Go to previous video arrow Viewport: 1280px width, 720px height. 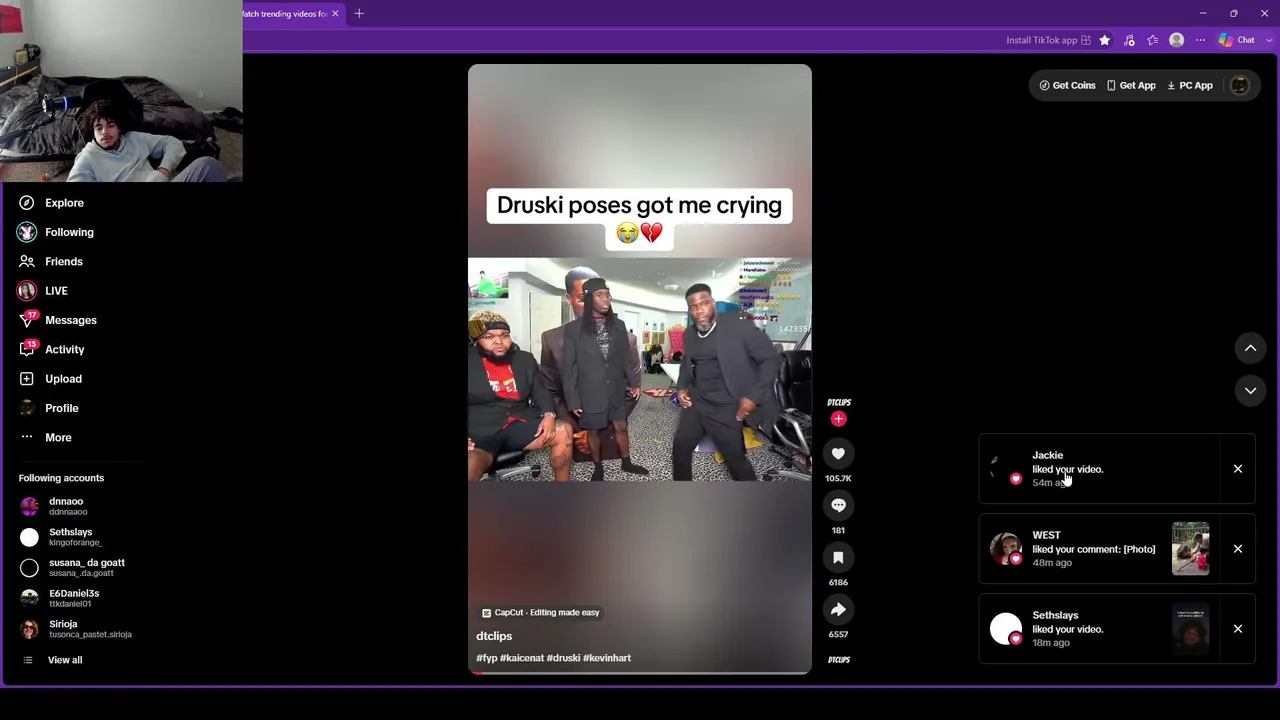pyautogui.click(x=1250, y=348)
